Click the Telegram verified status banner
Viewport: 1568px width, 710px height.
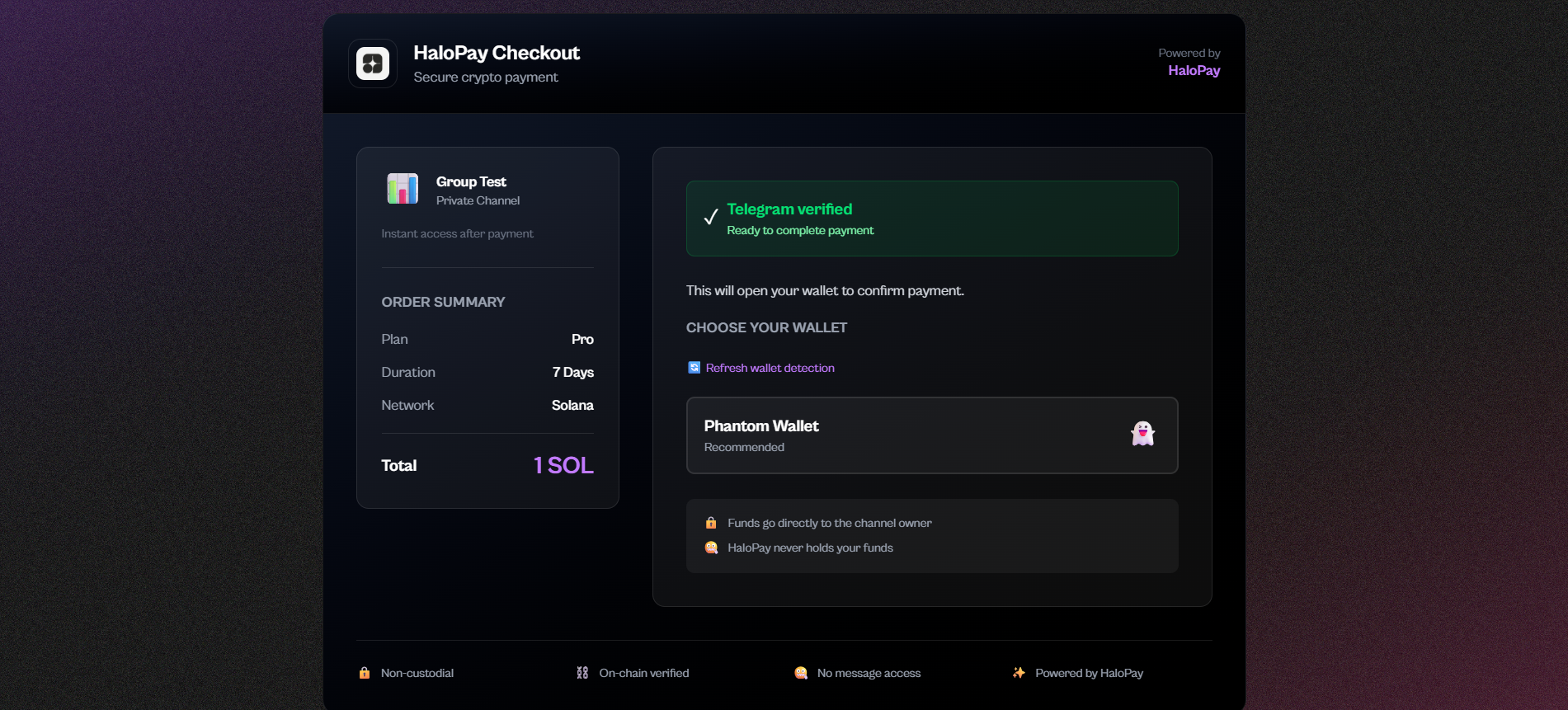coord(931,219)
